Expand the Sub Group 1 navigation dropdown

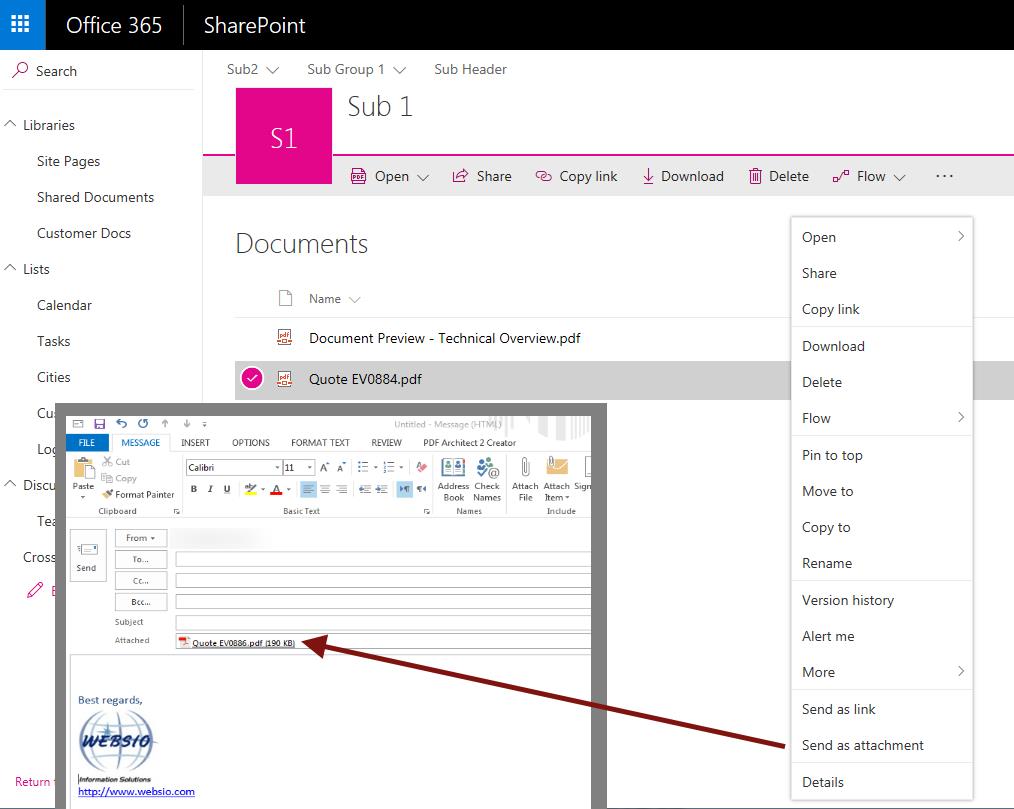[400, 70]
